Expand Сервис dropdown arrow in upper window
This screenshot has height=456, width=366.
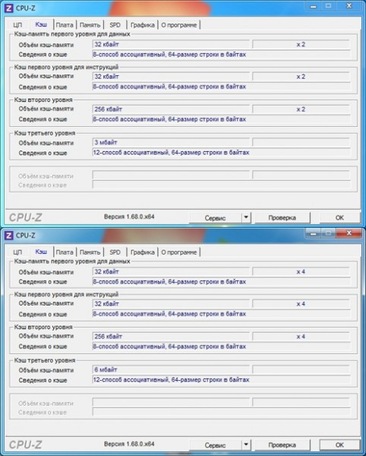(246, 217)
